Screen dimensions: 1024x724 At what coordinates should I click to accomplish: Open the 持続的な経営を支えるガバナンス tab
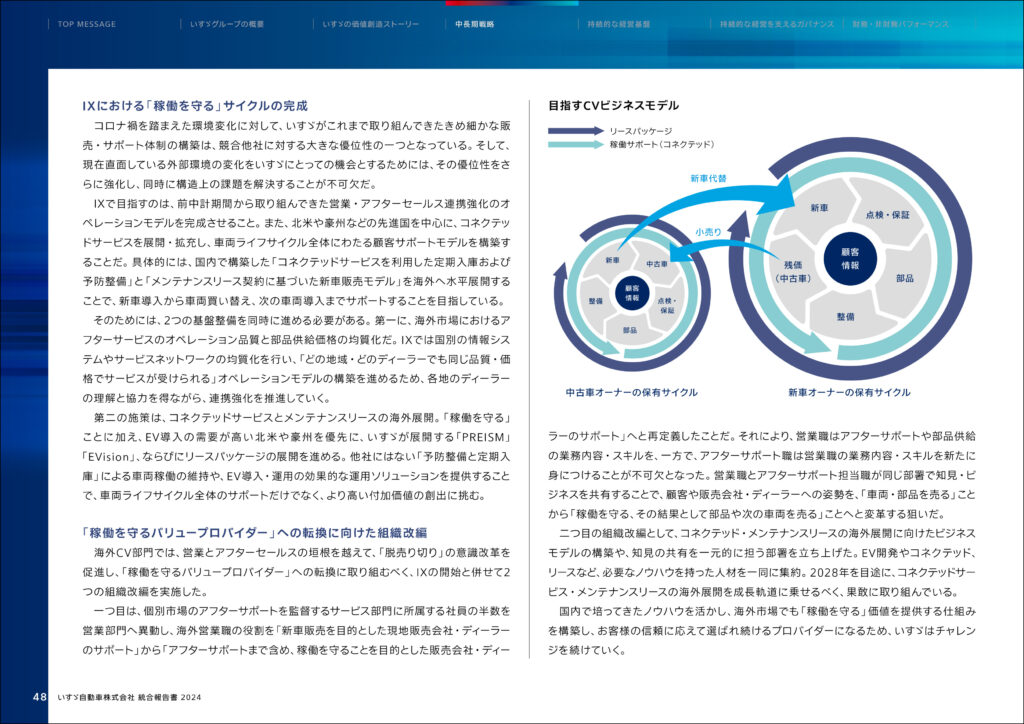coord(776,24)
